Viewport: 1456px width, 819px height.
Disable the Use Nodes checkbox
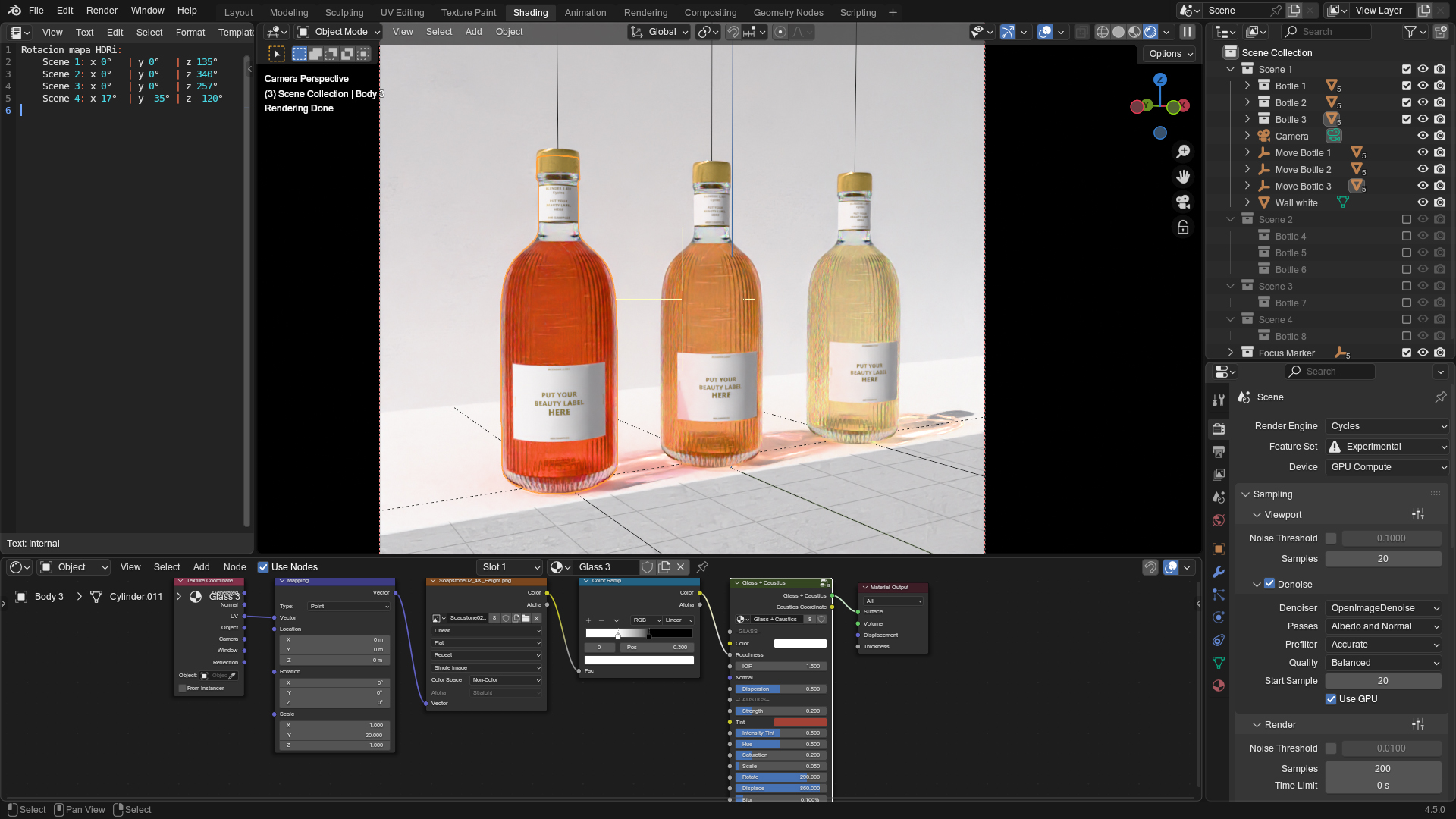coord(263,567)
